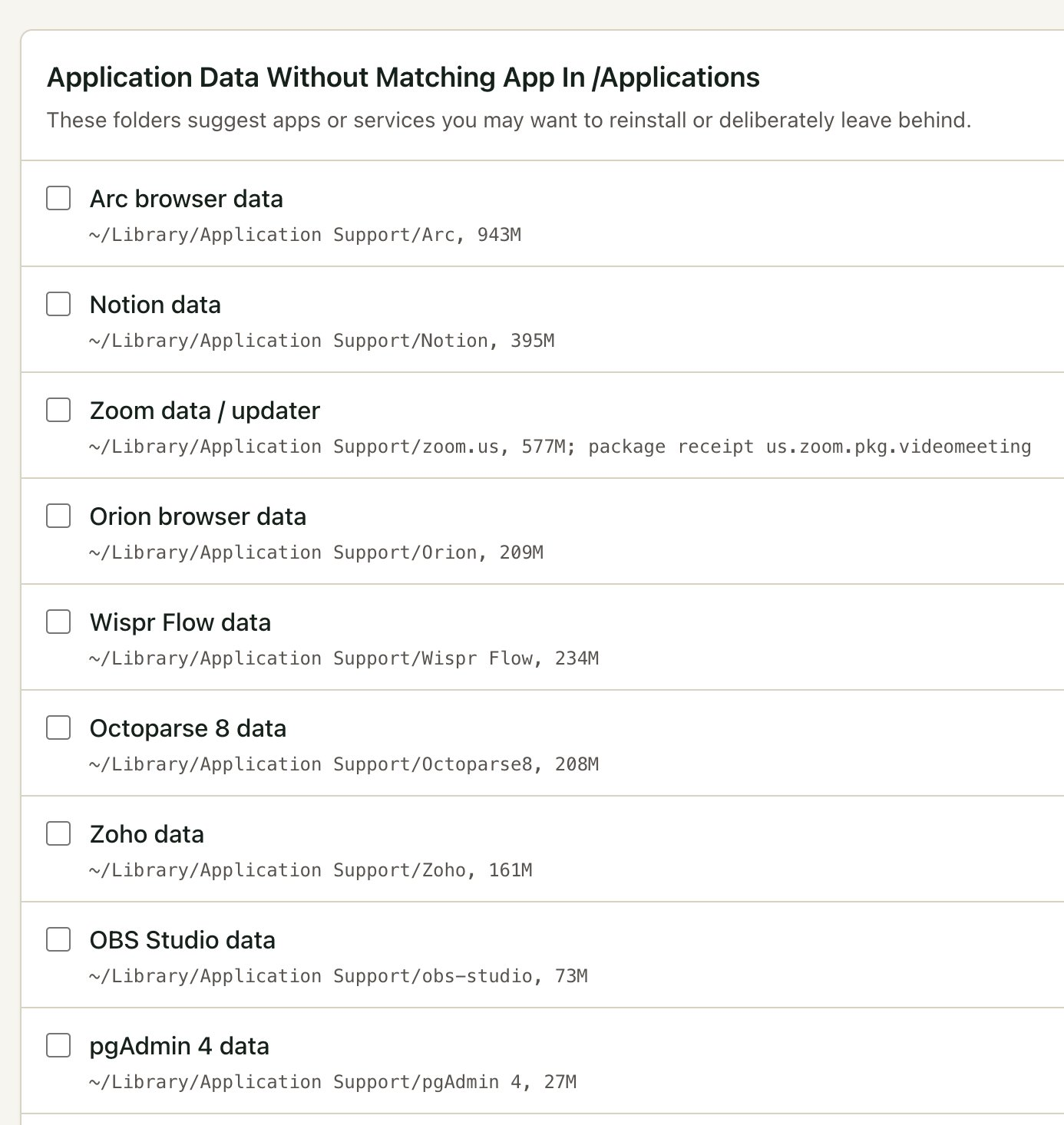Click the 'Zoom data / updater' label
1064x1125 pixels.
pos(205,411)
